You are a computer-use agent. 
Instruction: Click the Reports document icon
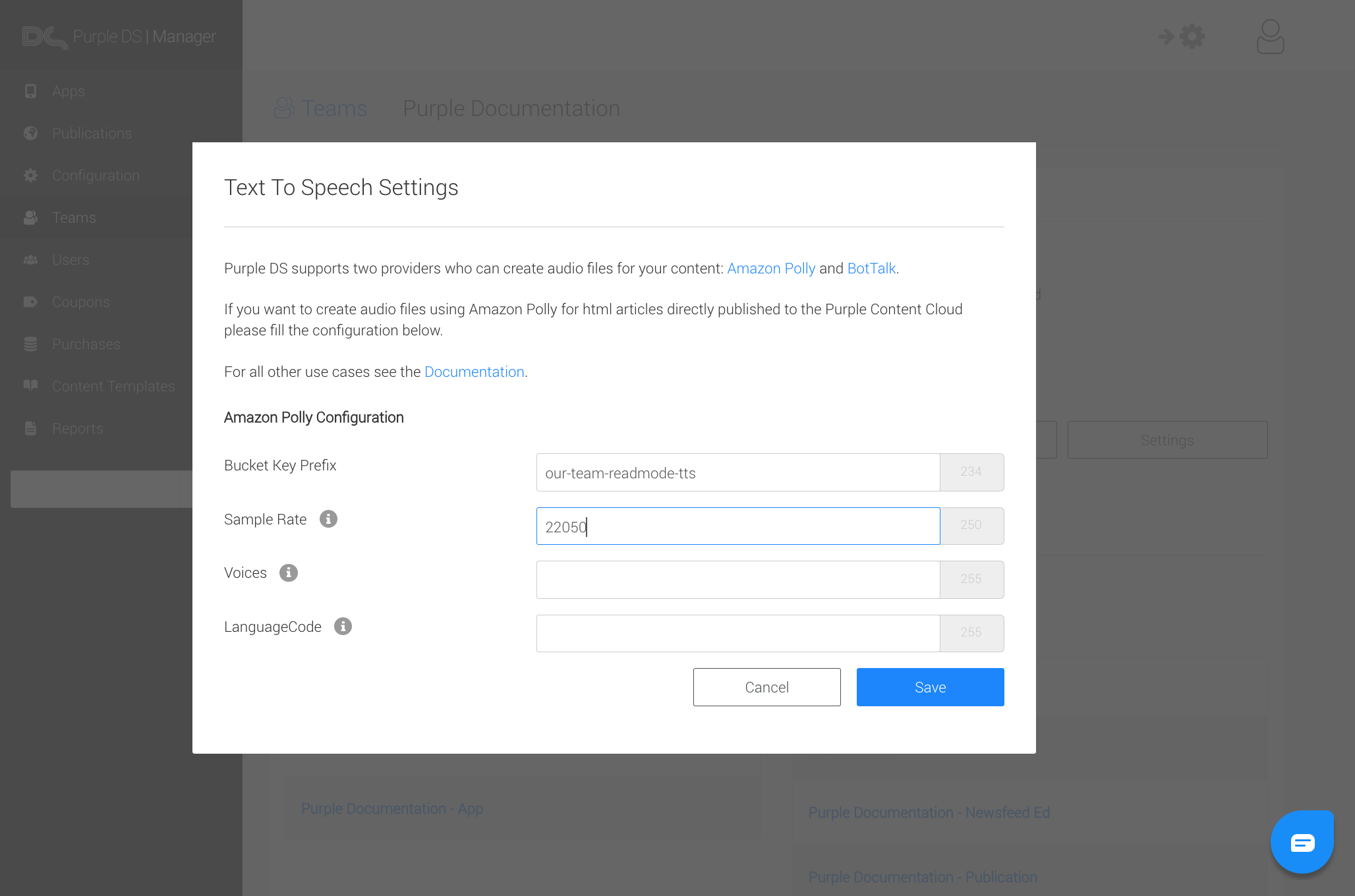click(x=30, y=428)
